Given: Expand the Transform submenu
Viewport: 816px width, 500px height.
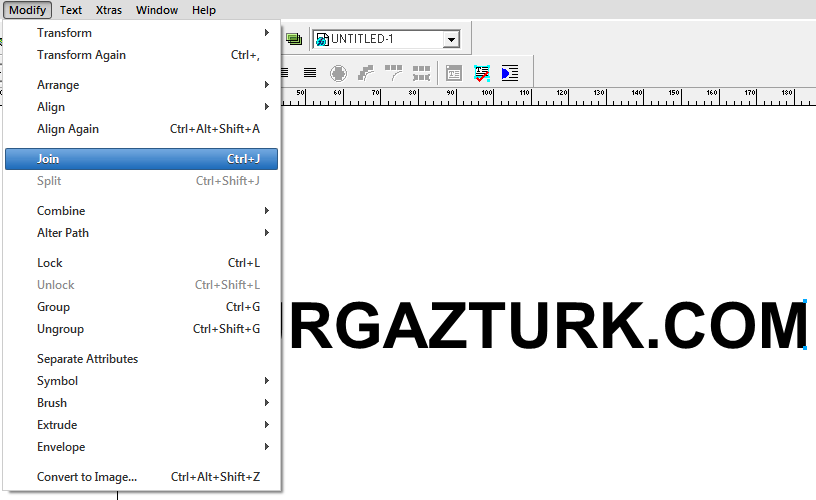Looking at the screenshot, I should click(x=142, y=33).
